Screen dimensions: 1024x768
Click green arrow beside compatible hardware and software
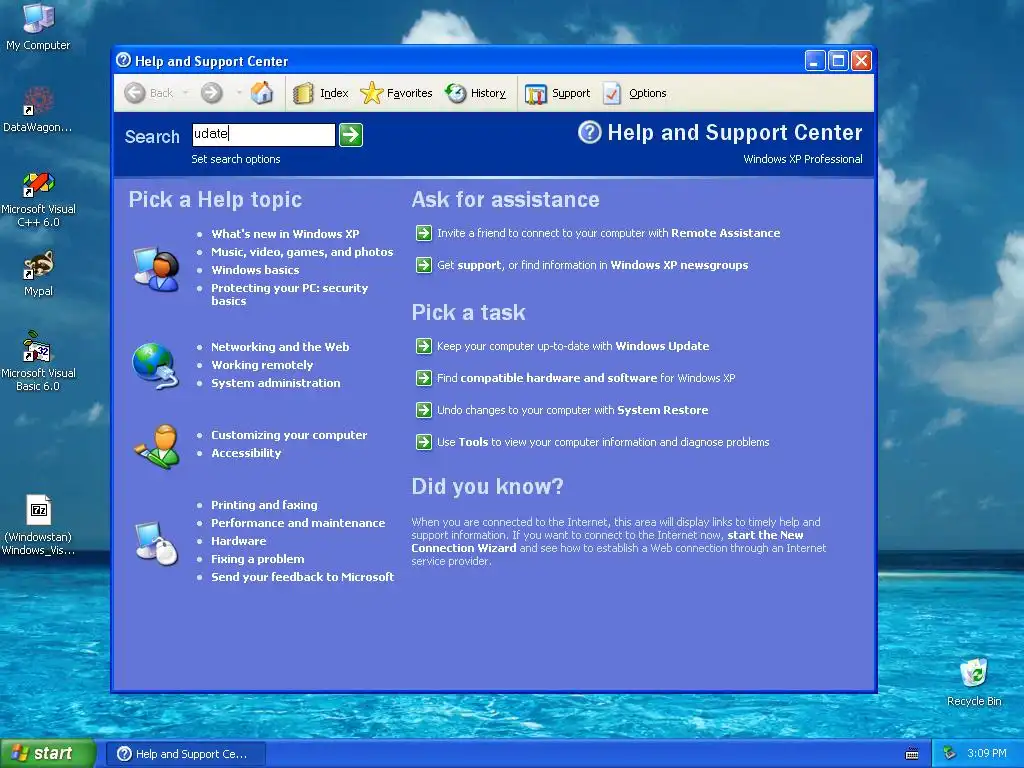point(424,378)
